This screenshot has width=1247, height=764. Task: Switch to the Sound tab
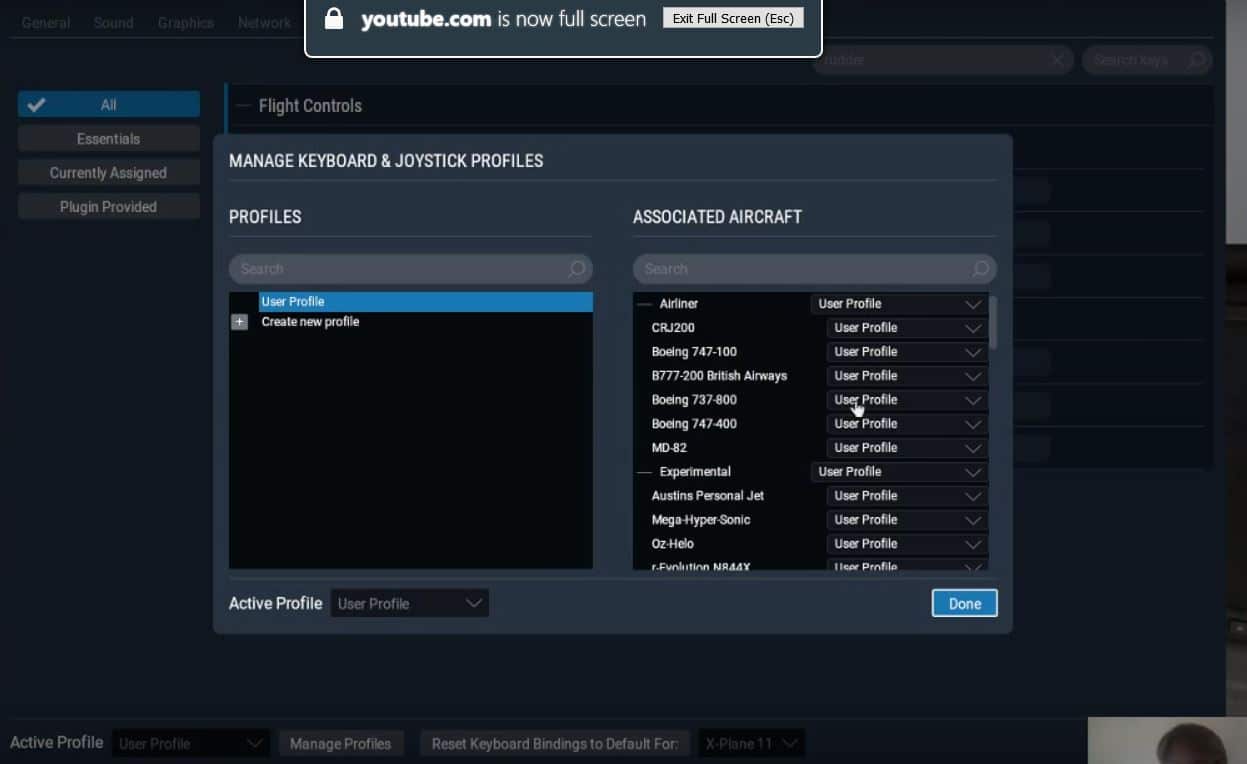(113, 23)
